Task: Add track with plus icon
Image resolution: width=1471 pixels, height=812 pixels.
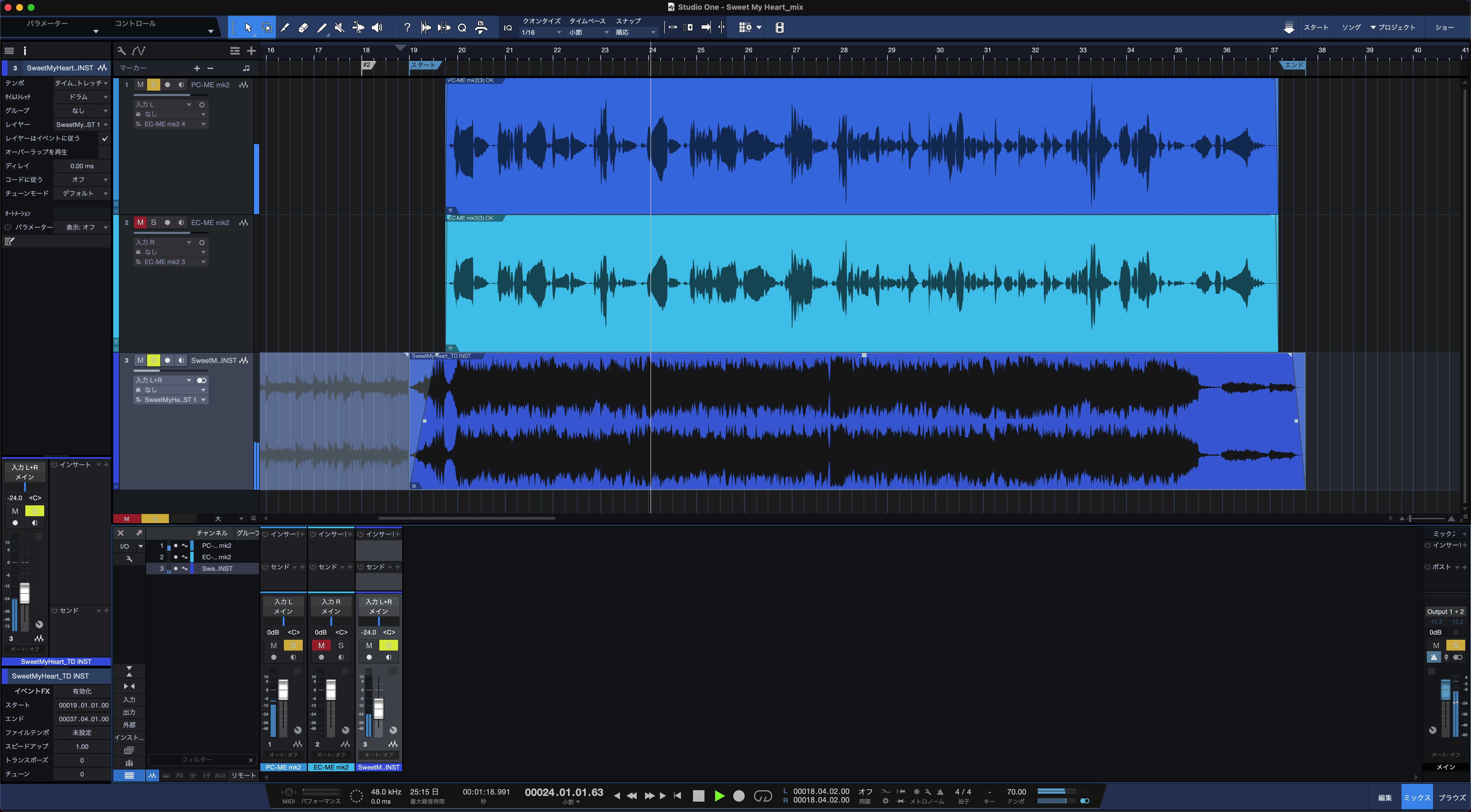Action: coord(251,51)
